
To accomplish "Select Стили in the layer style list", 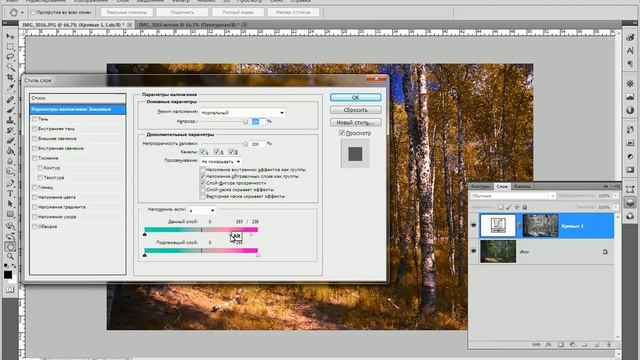I will 78,98.
